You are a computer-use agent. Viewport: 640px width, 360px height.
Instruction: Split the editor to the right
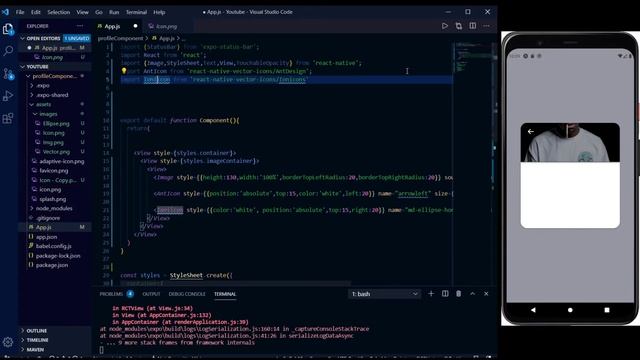pyautogui.click(x=473, y=26)
